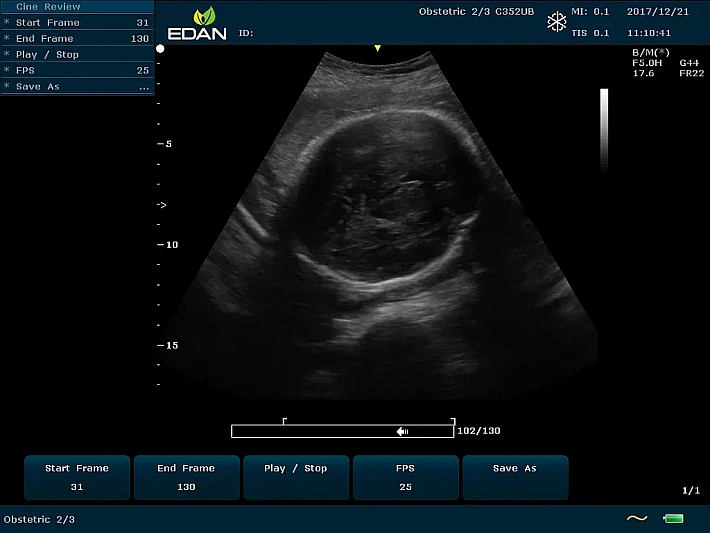Click the ellipsis beside Save As in the menu
This screenshot has height=533, width=710.
144,88
